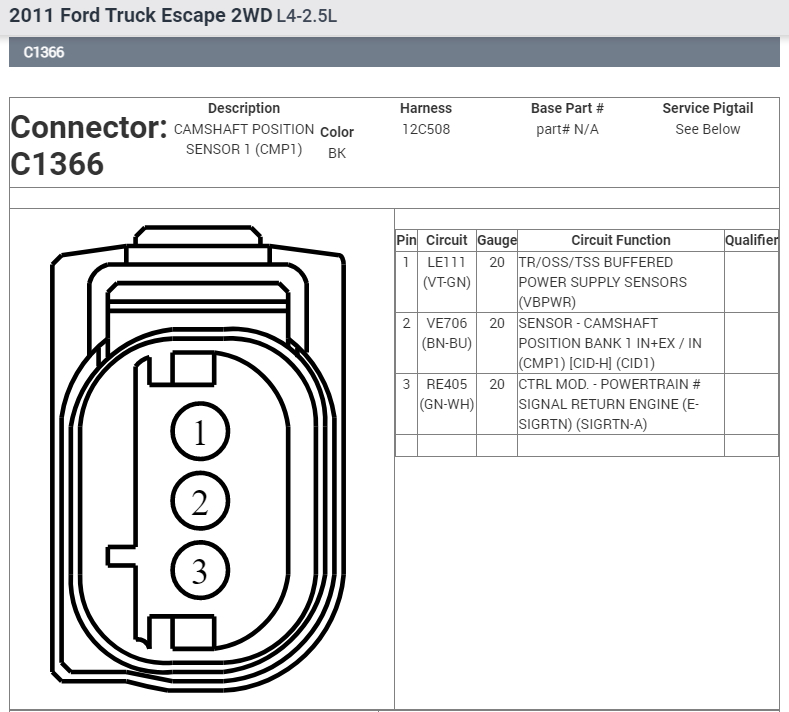Screen dimensions: 789x712
Task: Click harness number '12C508'
Action: [x=426, y=129]
